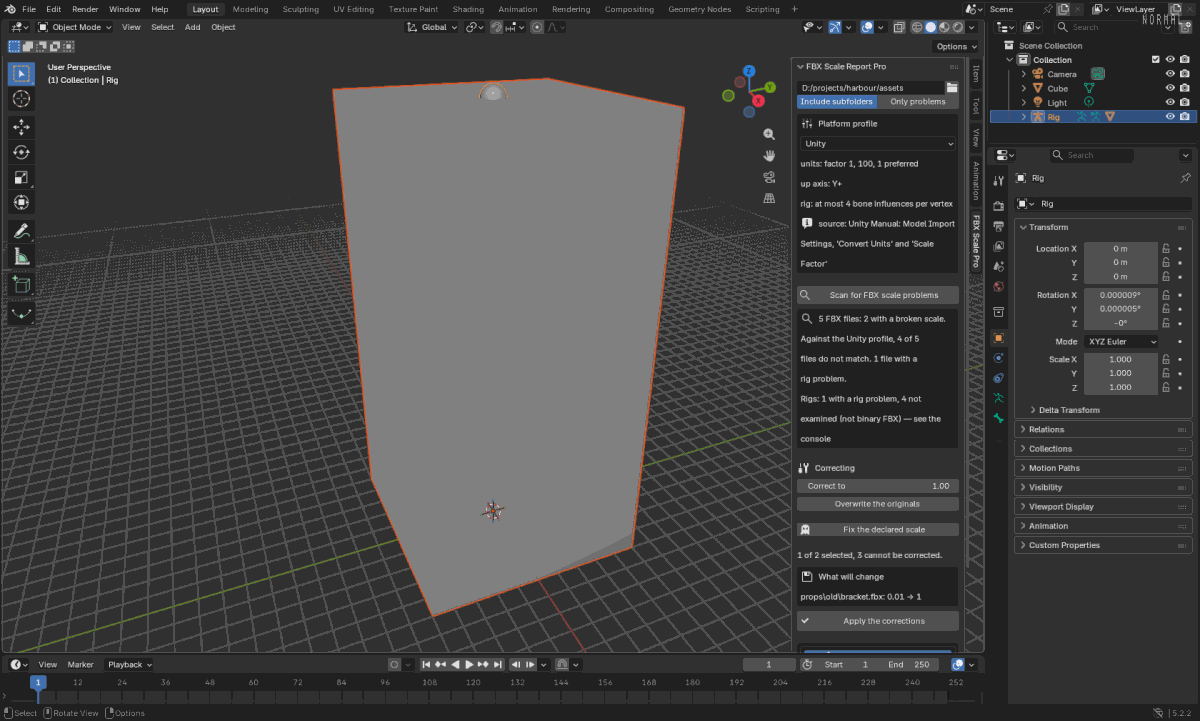Toggle the camera view icon
Image resolution: width=1200 pixels, height=721 pixels.
[769, 177]
